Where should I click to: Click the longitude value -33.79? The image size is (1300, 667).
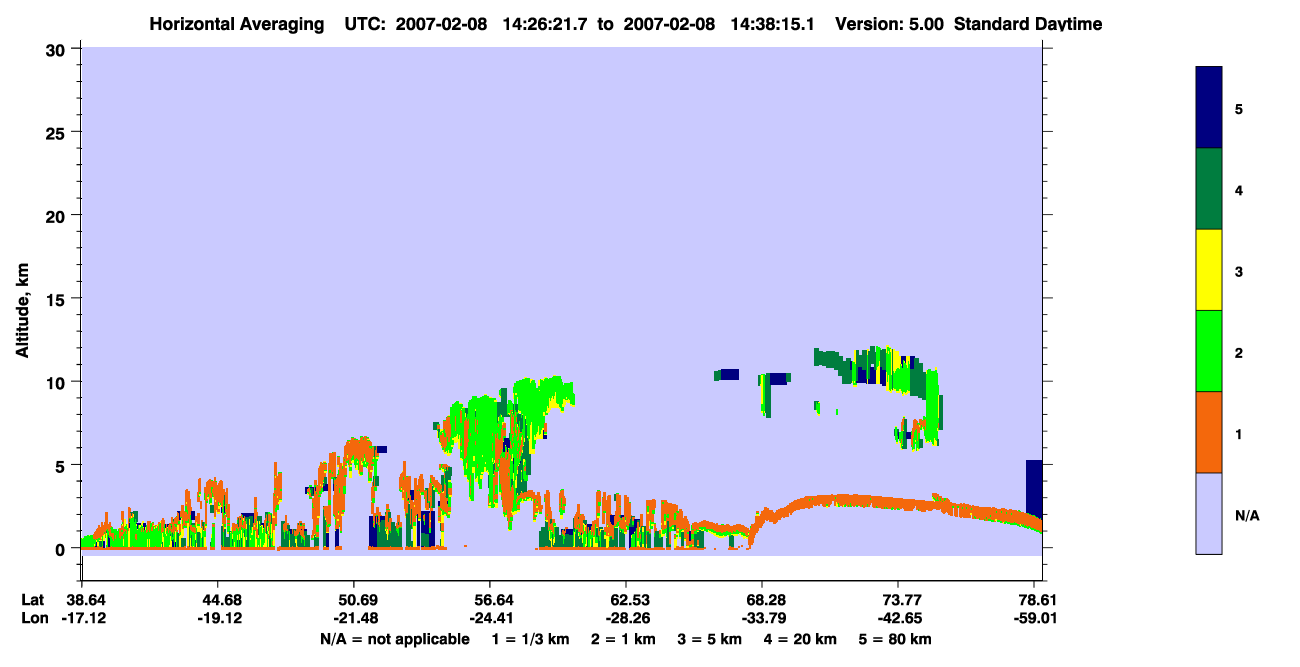pyautogui.click(x=762, y=618)
